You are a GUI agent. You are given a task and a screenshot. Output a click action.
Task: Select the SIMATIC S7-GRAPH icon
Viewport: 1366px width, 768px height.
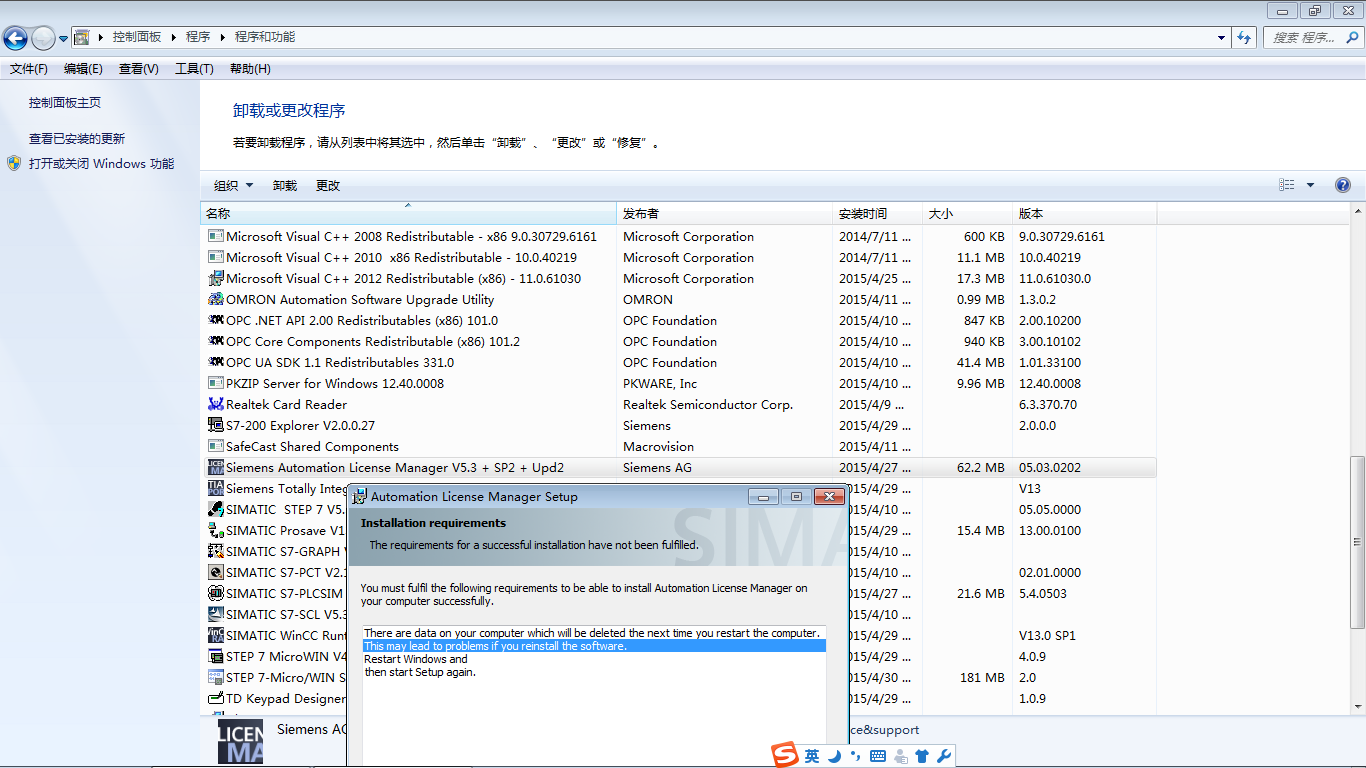click(x=216, y=552)
